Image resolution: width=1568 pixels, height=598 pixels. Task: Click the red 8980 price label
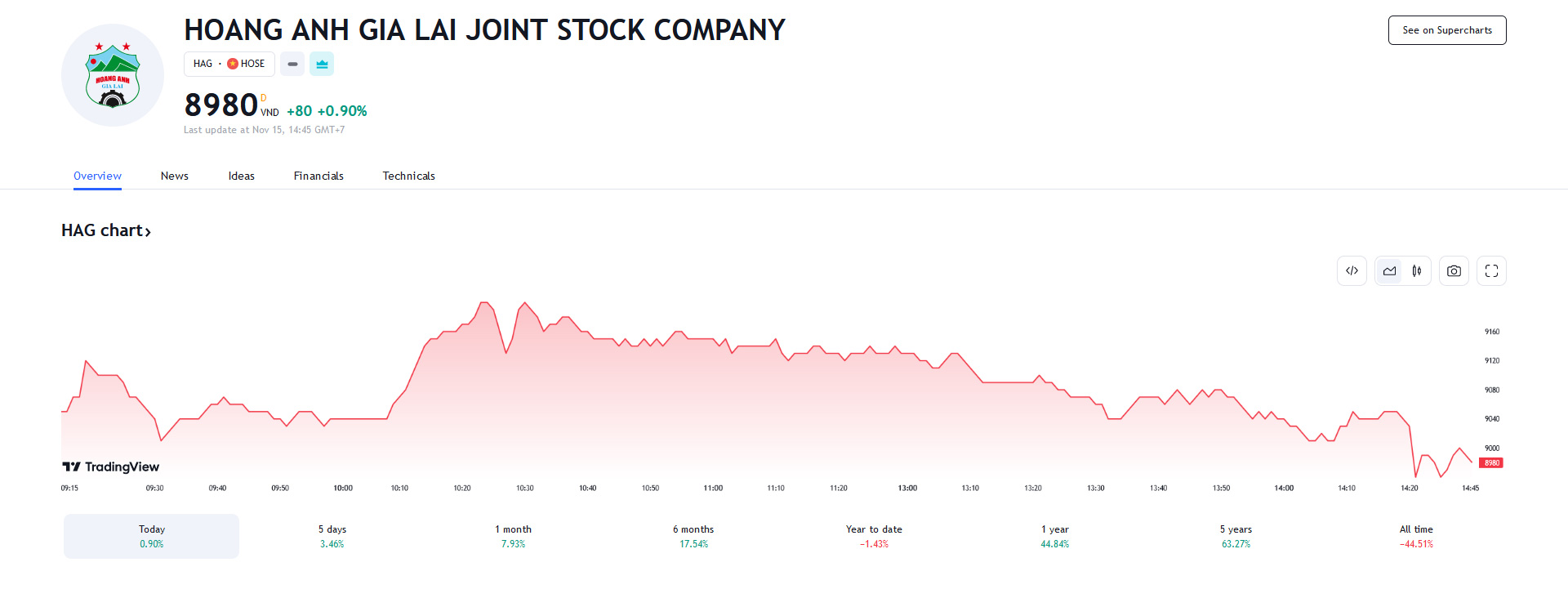1491,463
